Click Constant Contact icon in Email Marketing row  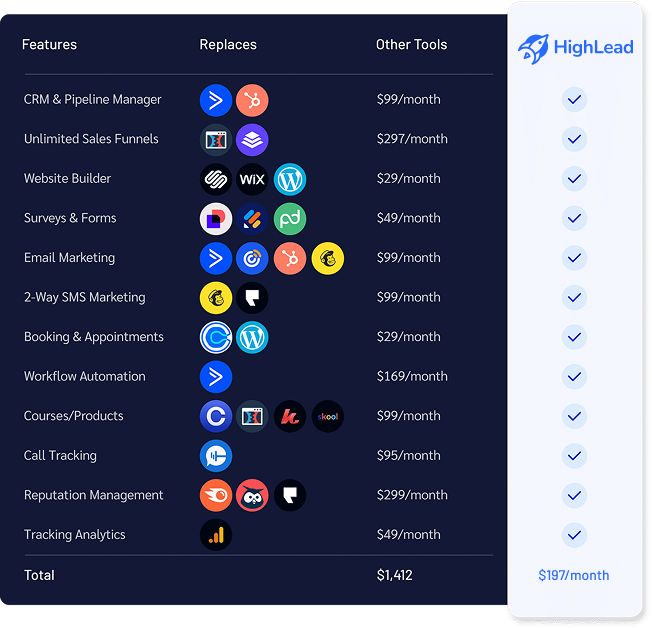pyautogui.click(x=252, y=258)
